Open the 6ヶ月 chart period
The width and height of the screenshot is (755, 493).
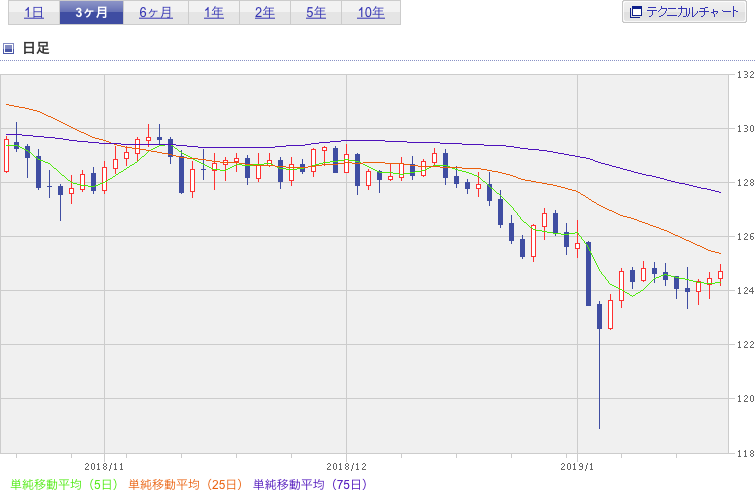point(156,13)
